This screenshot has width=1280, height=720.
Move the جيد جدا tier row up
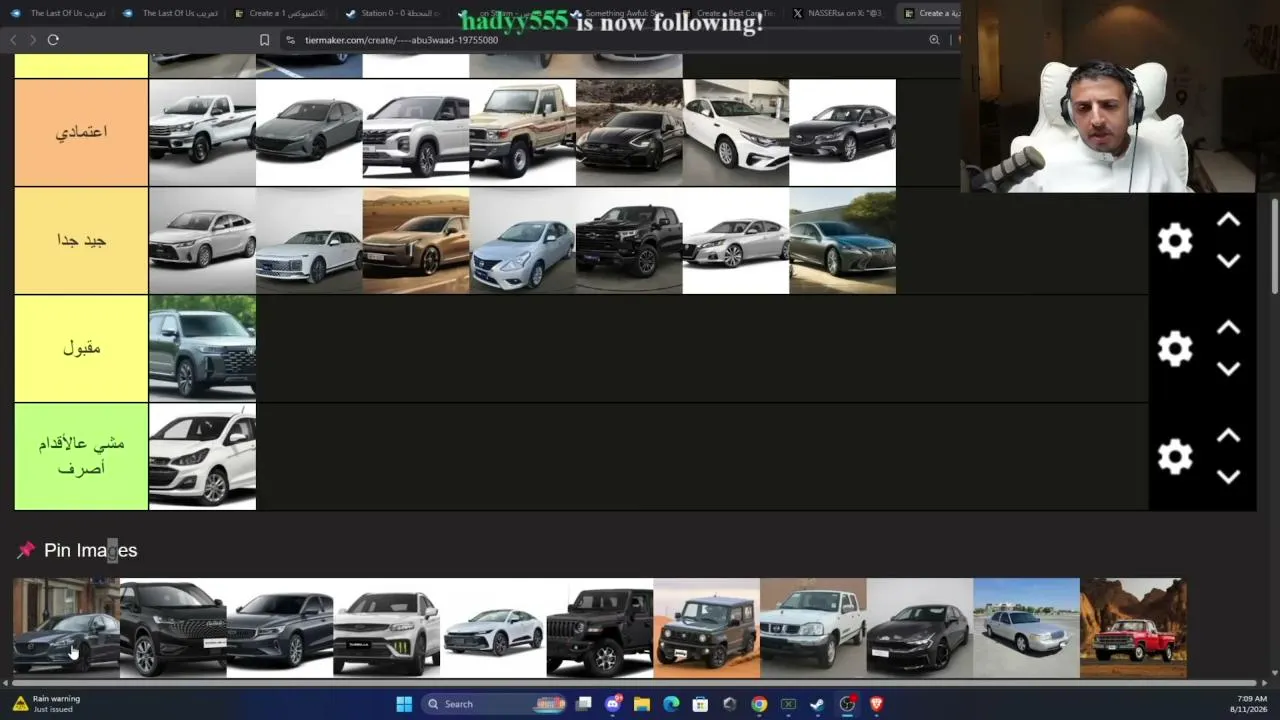[1228, 221]
